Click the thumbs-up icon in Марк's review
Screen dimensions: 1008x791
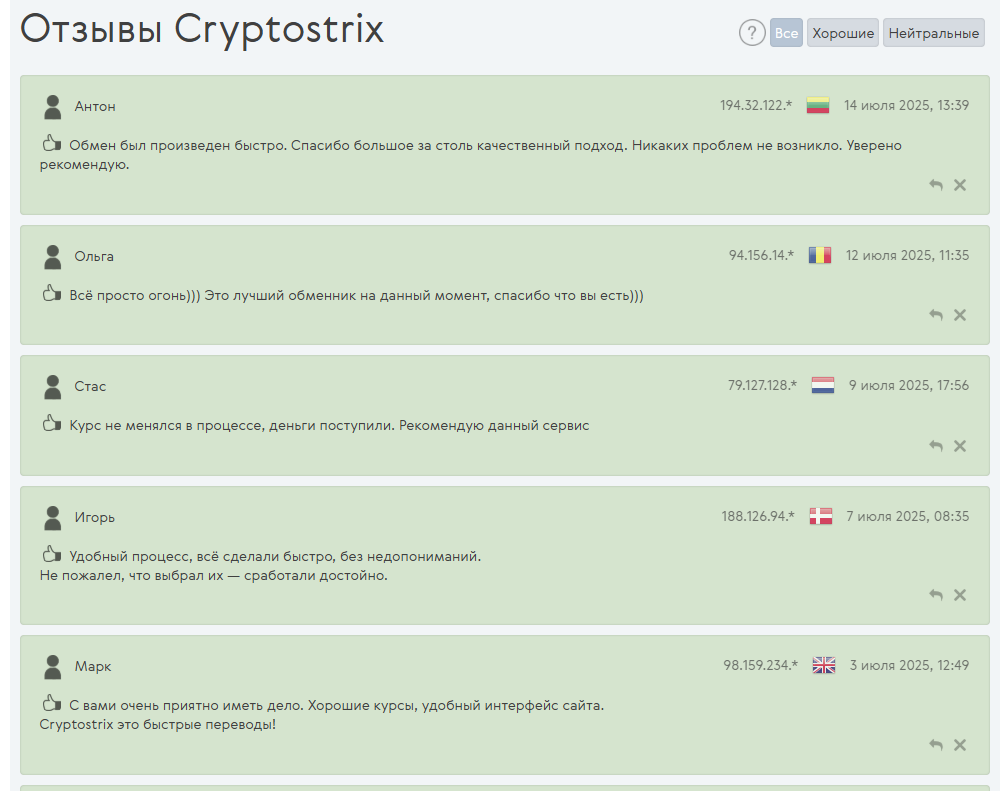pos(51,704)
